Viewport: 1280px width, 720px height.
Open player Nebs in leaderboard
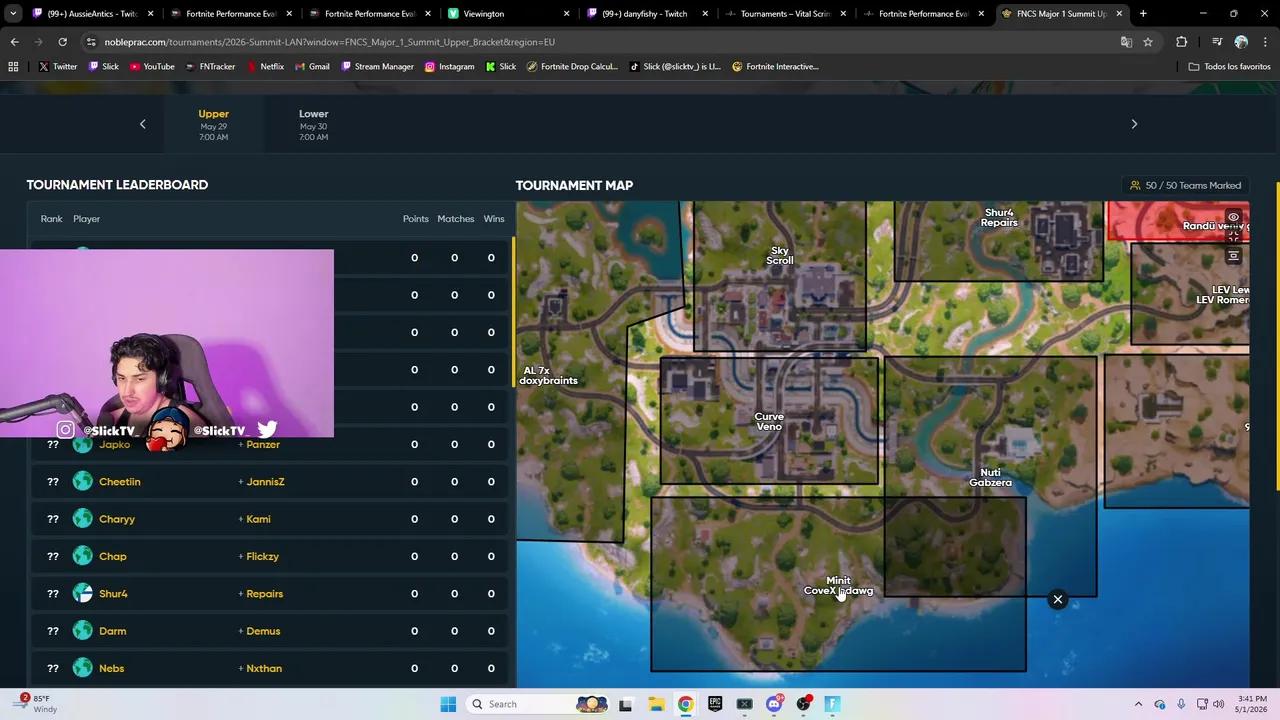click(x=111, y=668)
